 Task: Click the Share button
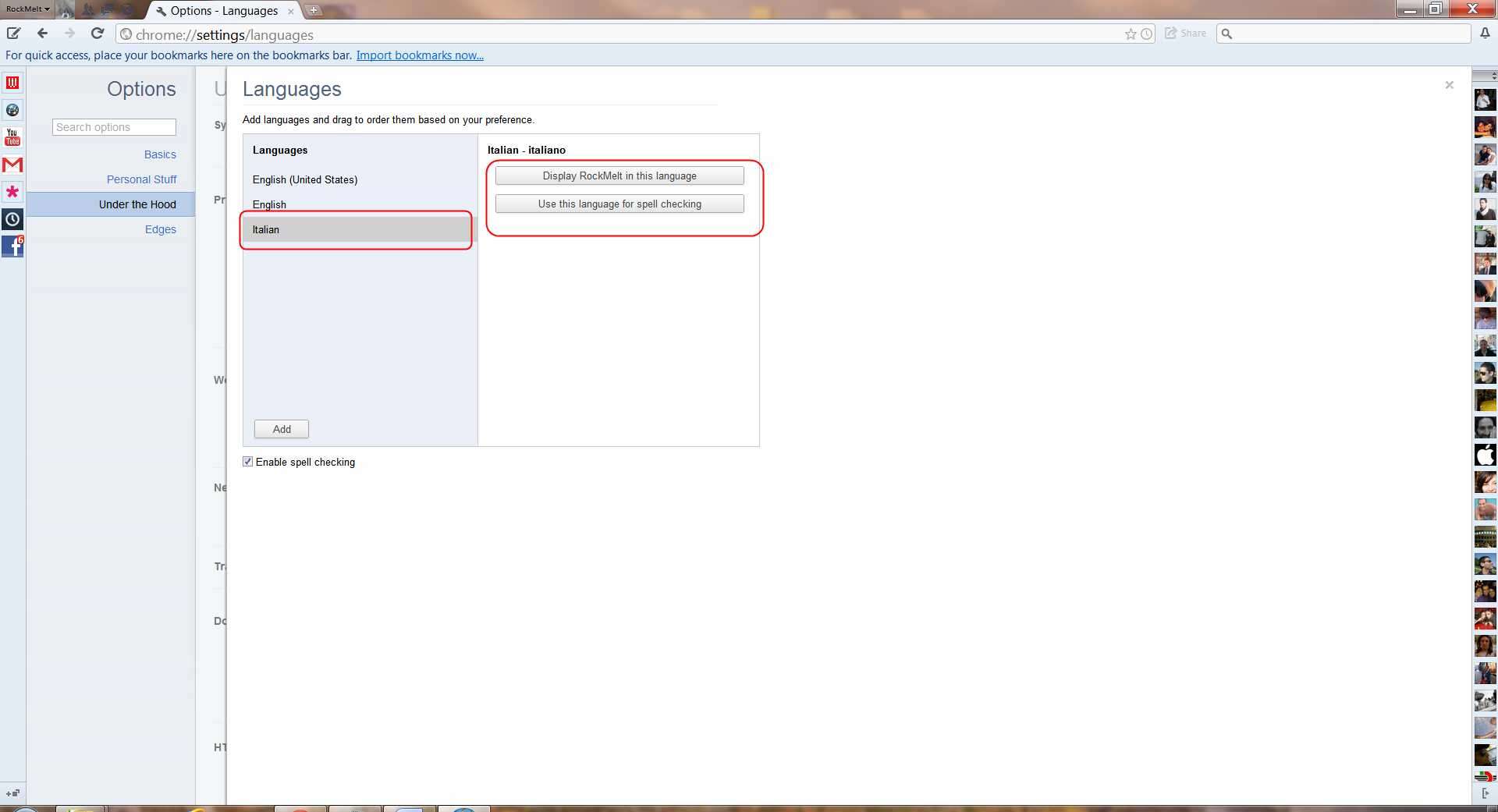click(x=1185, y=34)
